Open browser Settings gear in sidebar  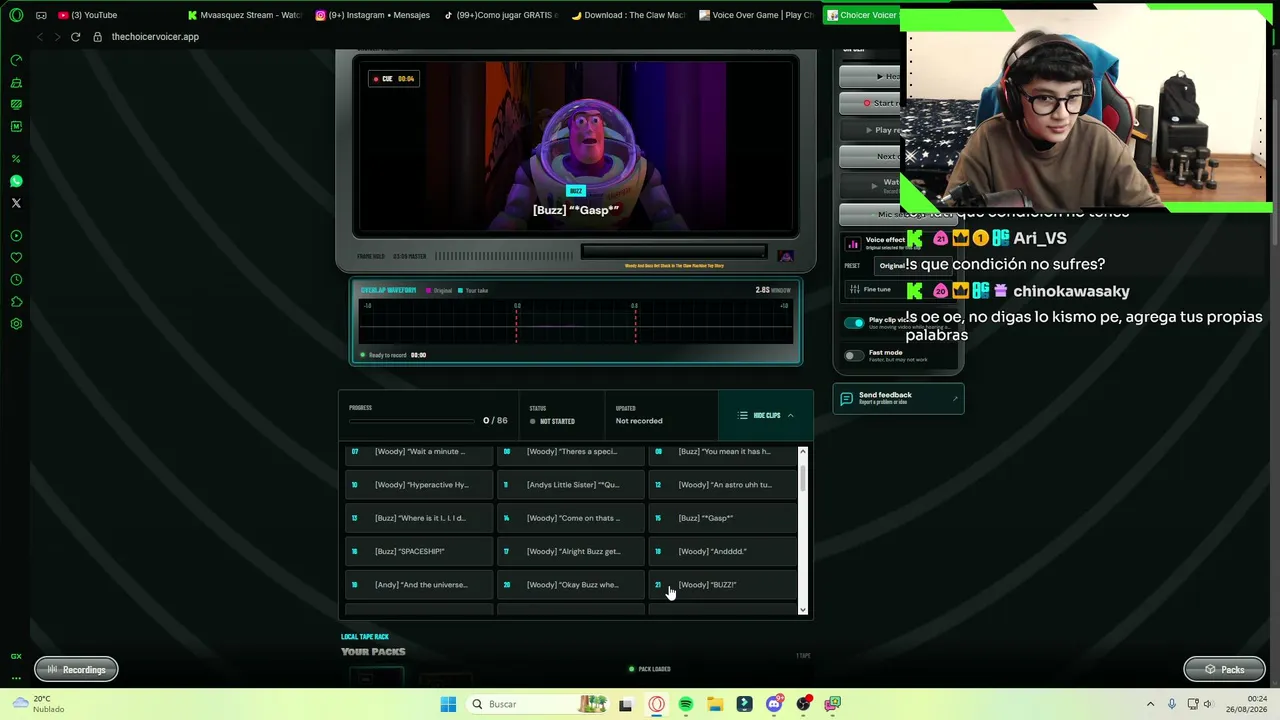(16, 324)
